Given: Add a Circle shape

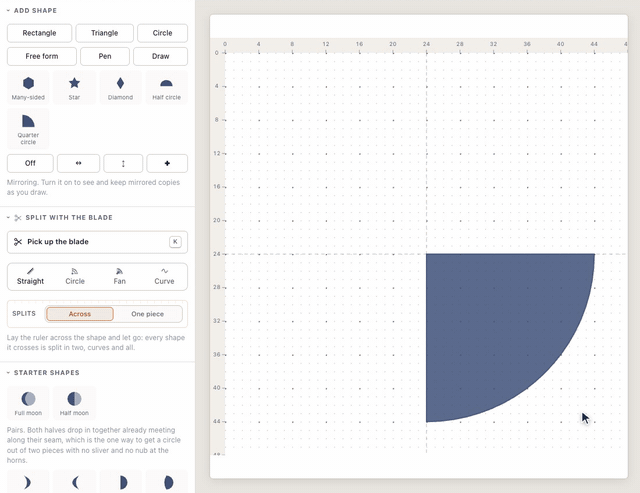Looking at the screenshot, I should coord(162,33).
